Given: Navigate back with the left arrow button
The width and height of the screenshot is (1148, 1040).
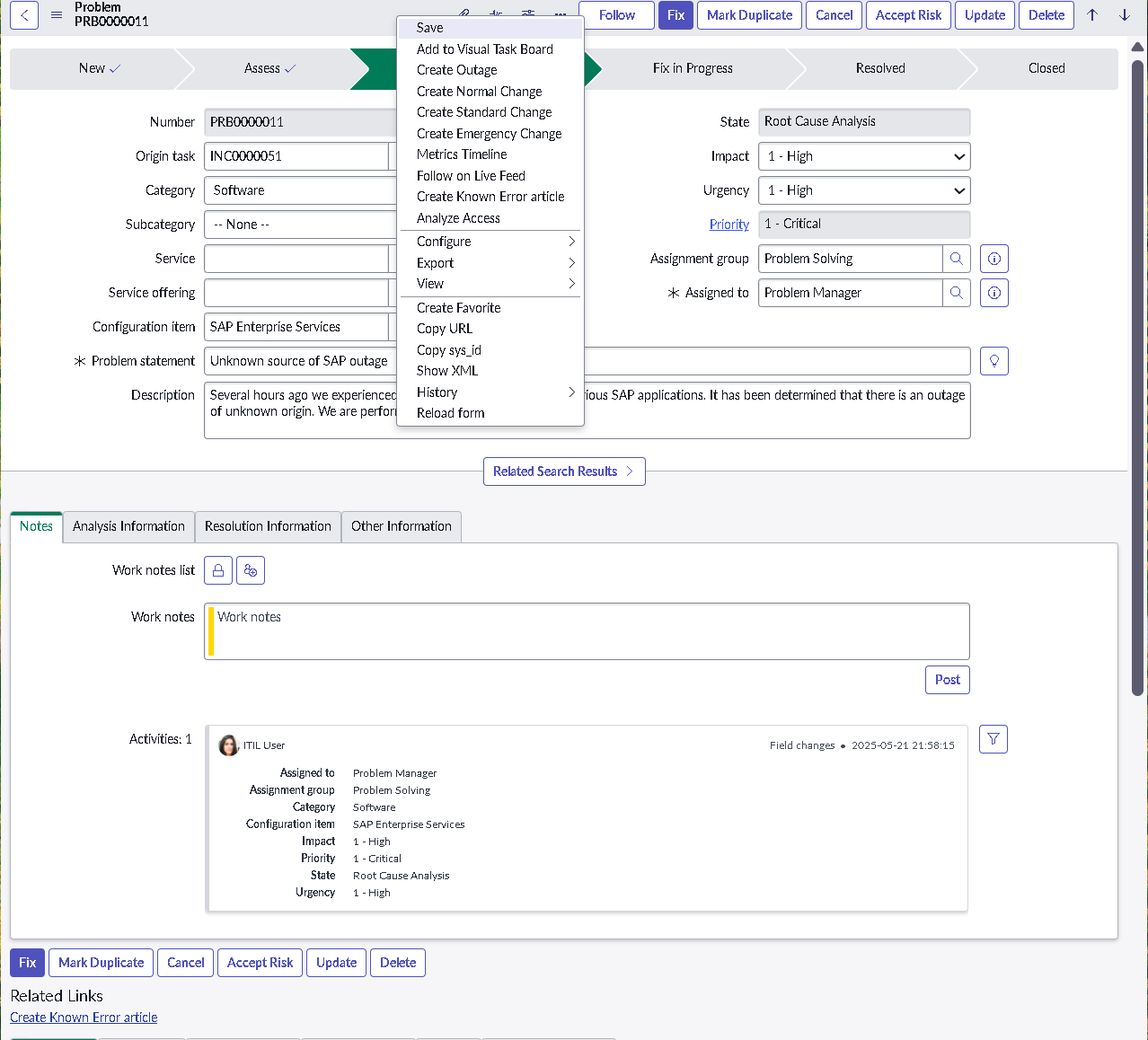Looking at the screenshot, I should tap(23, 15).
